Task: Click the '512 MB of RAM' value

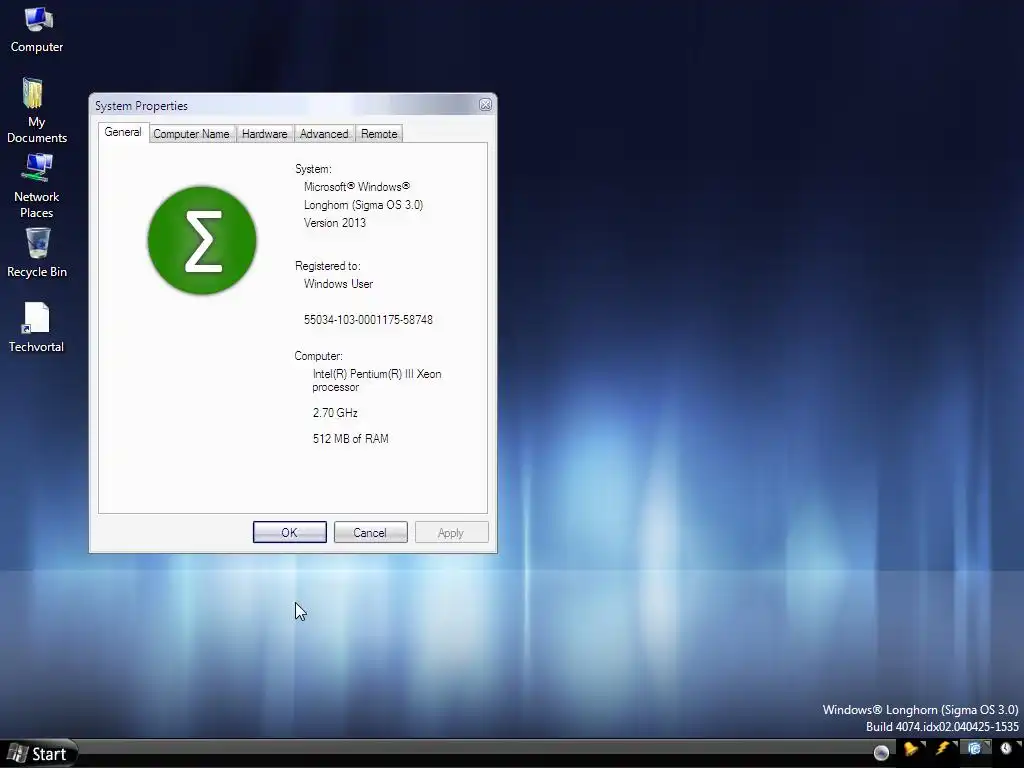Action: point(351,439)
